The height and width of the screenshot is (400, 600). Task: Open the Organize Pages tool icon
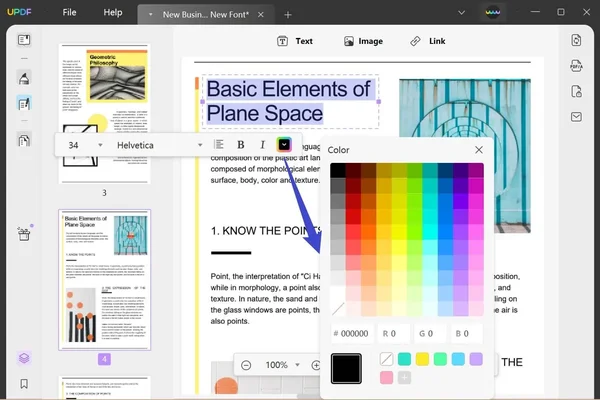pyautogui.click(x=24, y=140)
